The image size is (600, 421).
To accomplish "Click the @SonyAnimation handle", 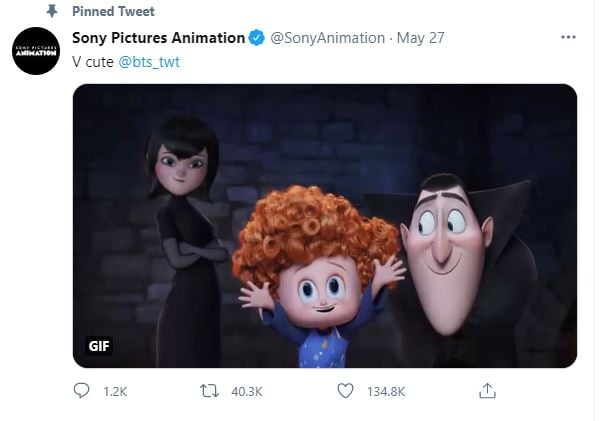I will click(328, 38).
